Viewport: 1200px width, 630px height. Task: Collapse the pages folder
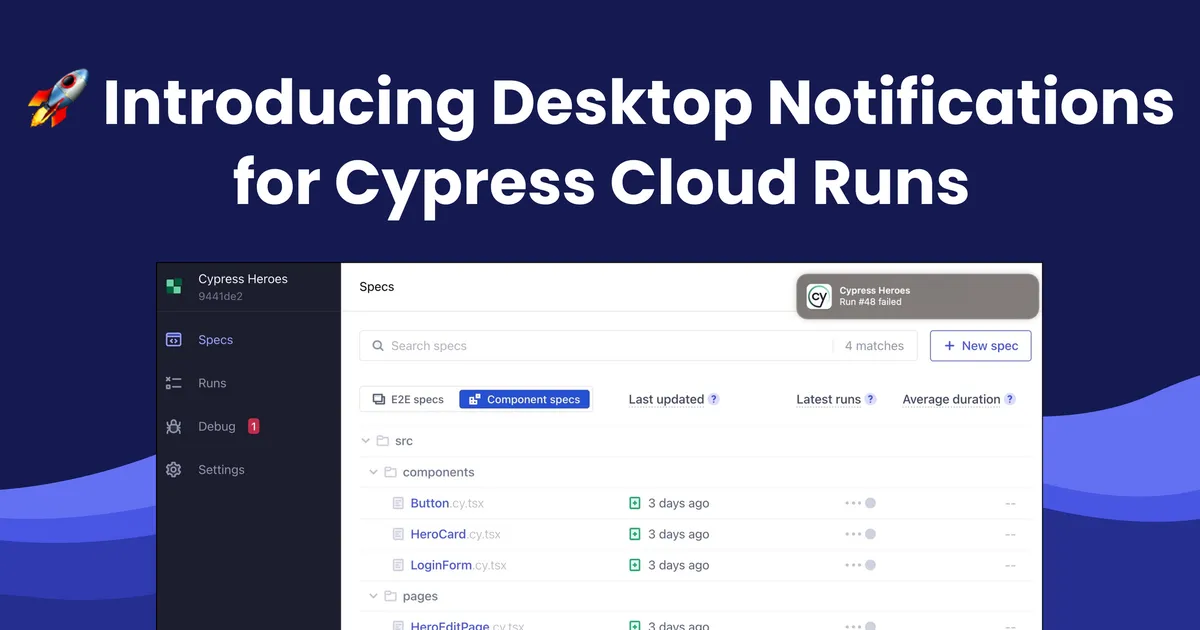[374, 596]
